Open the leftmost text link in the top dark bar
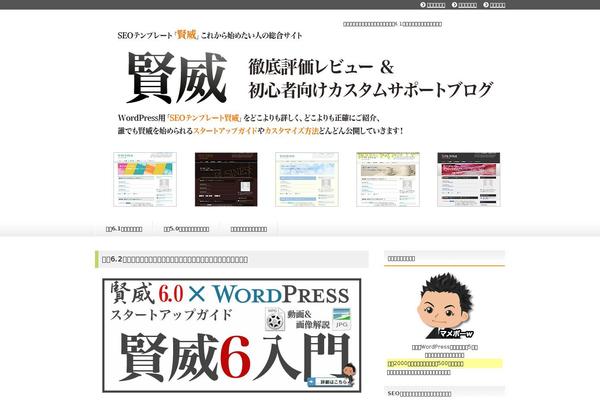This screenshot has height=400, width=600. coord(436,5)
